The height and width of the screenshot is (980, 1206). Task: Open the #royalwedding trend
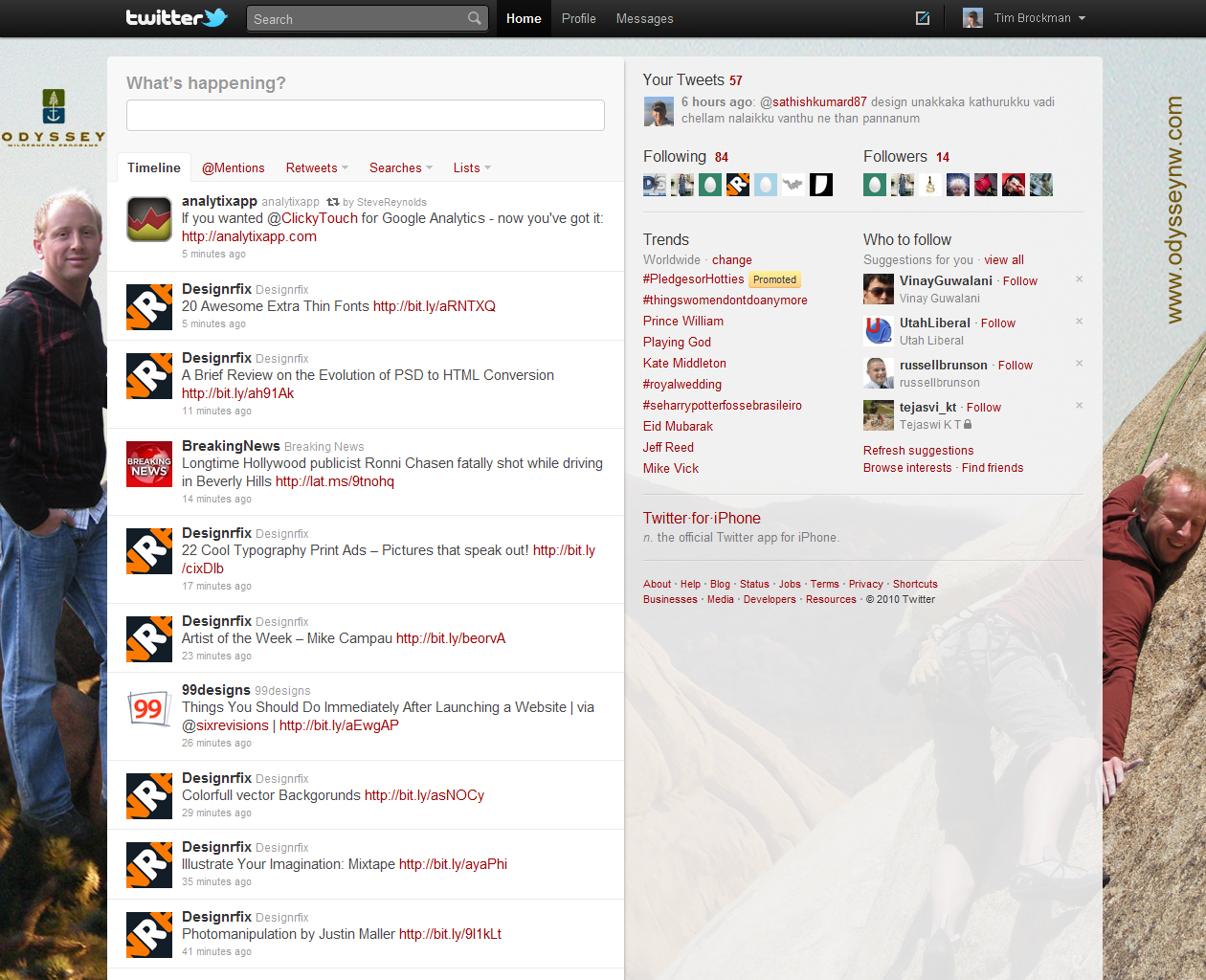682,385
